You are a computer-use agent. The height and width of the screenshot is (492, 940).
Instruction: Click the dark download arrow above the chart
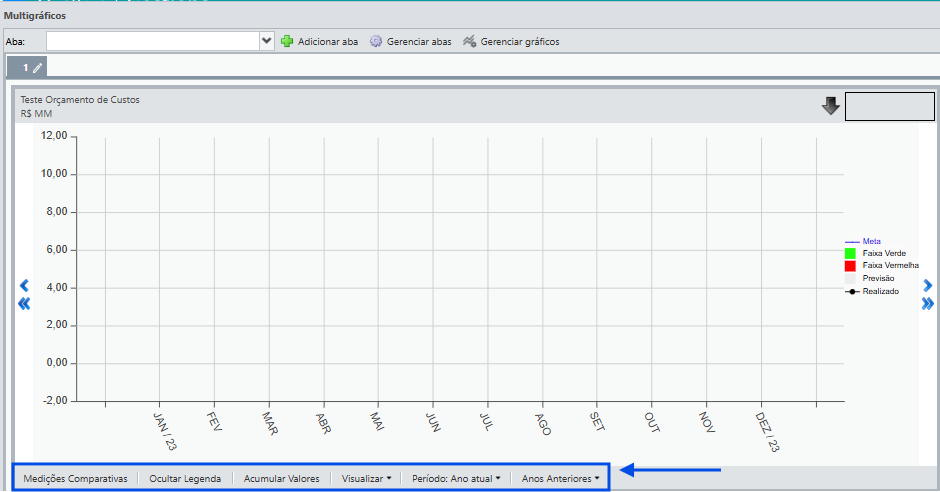(x=830, y=106)
